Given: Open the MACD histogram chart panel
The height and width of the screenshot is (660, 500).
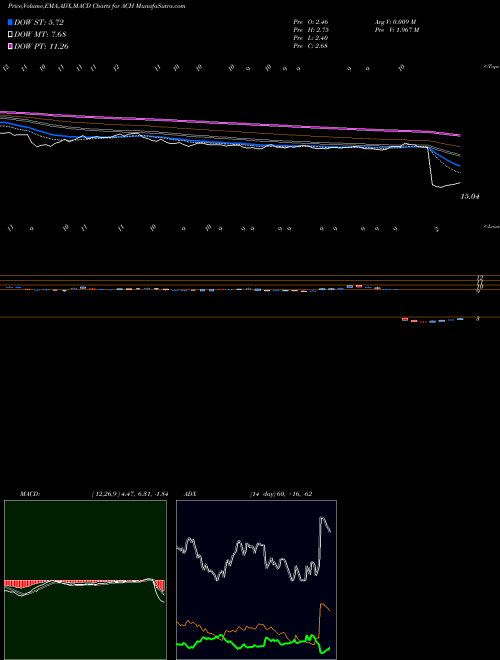Looking at the screenshot, I should pos(85,580).
